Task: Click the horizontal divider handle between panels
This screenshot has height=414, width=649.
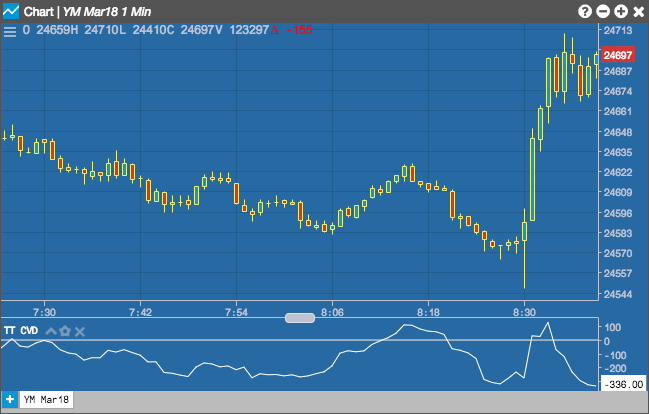Action: point(300,318)
